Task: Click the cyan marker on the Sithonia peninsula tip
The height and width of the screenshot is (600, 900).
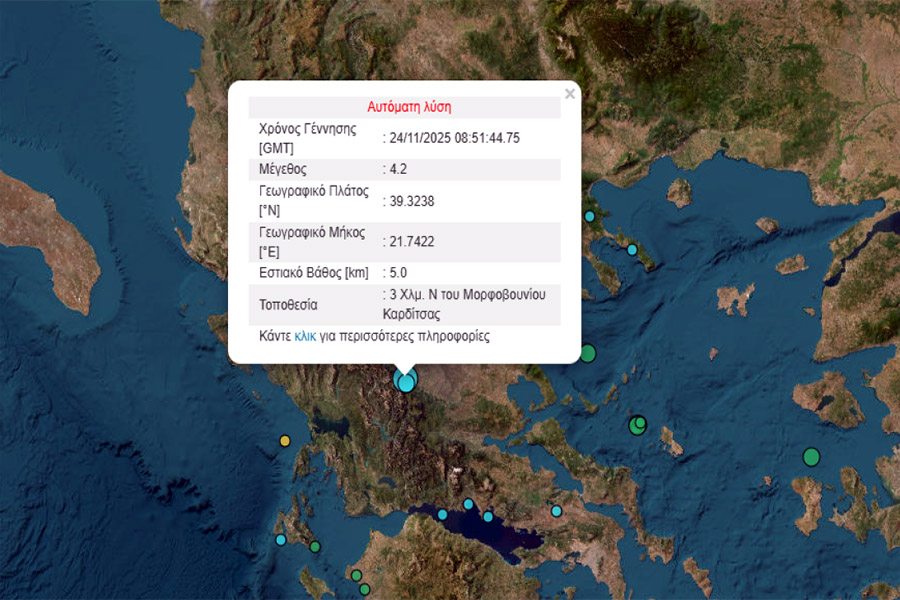Action: coord(633,249)
